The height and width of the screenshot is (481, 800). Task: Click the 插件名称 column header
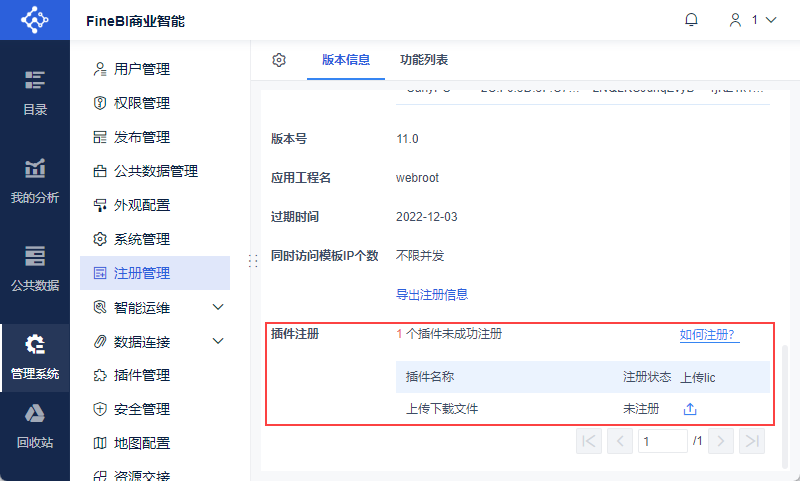pyautogui.click(x=430, y=377)
